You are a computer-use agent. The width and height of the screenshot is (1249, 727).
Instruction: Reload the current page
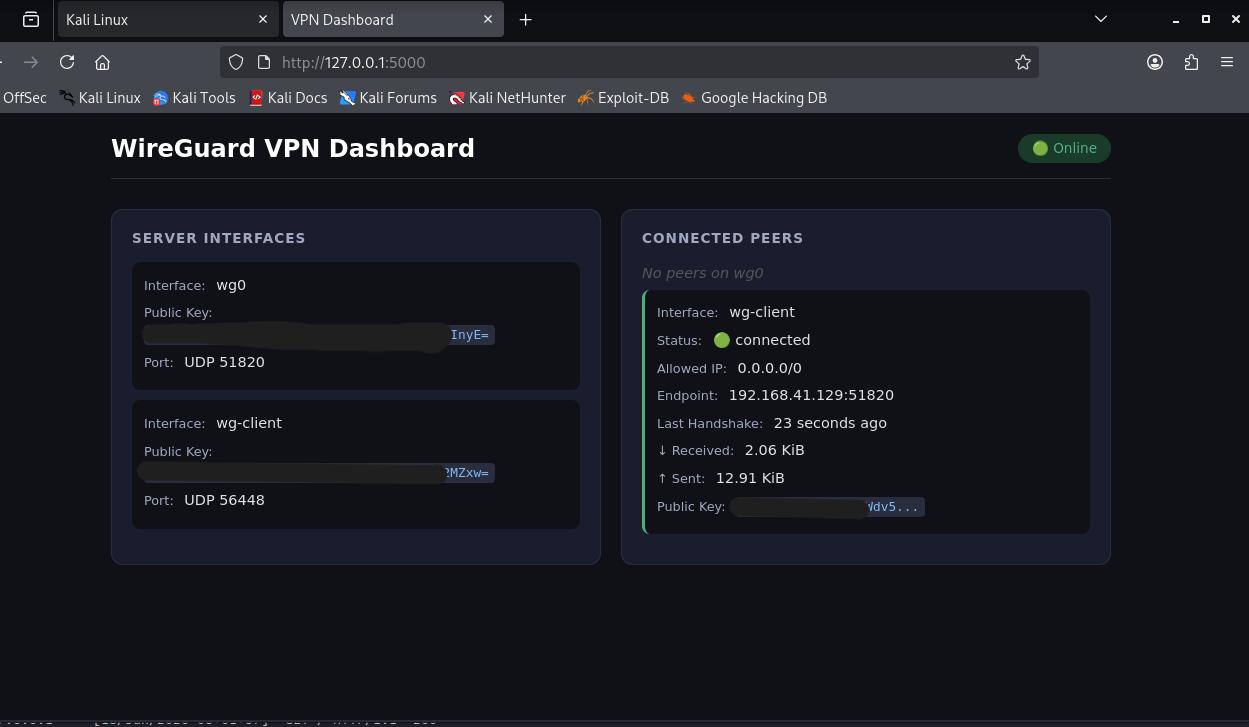67,62
